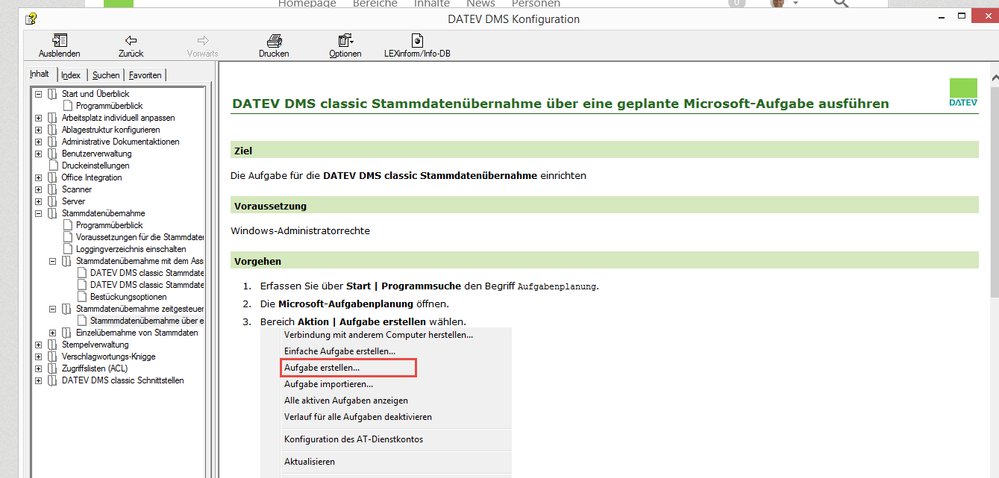Click the Ausblenden toolbar icon
Viewport: 999px width, 478px height.
pyautogui.click(x=59, y=40)
